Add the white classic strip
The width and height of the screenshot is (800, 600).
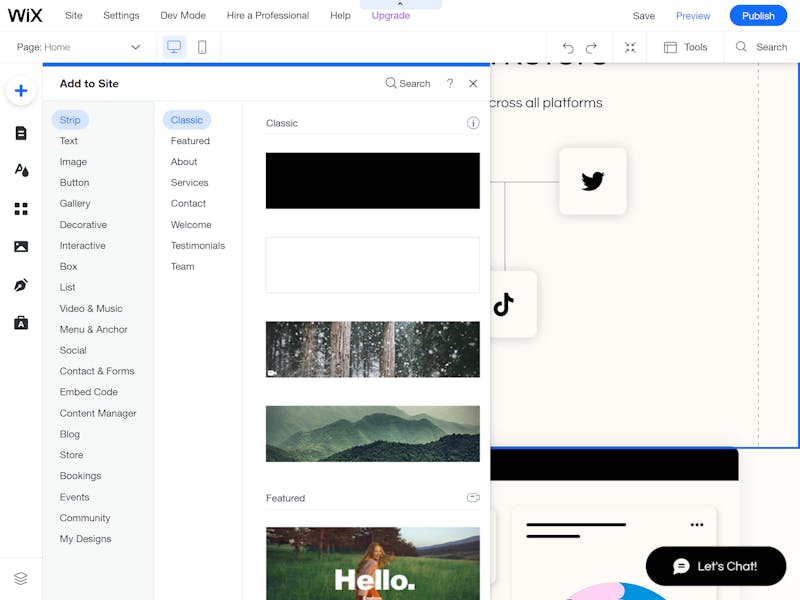tap(372, 265)
